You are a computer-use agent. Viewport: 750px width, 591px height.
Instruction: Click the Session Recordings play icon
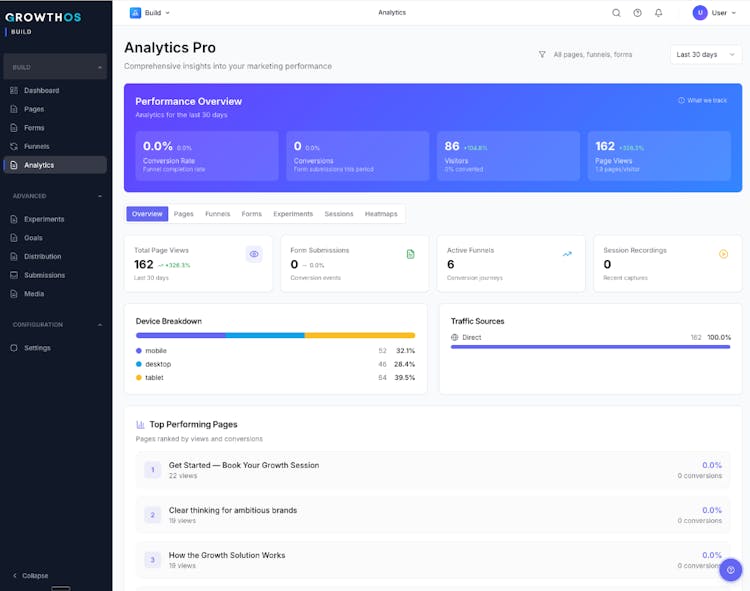723,254
